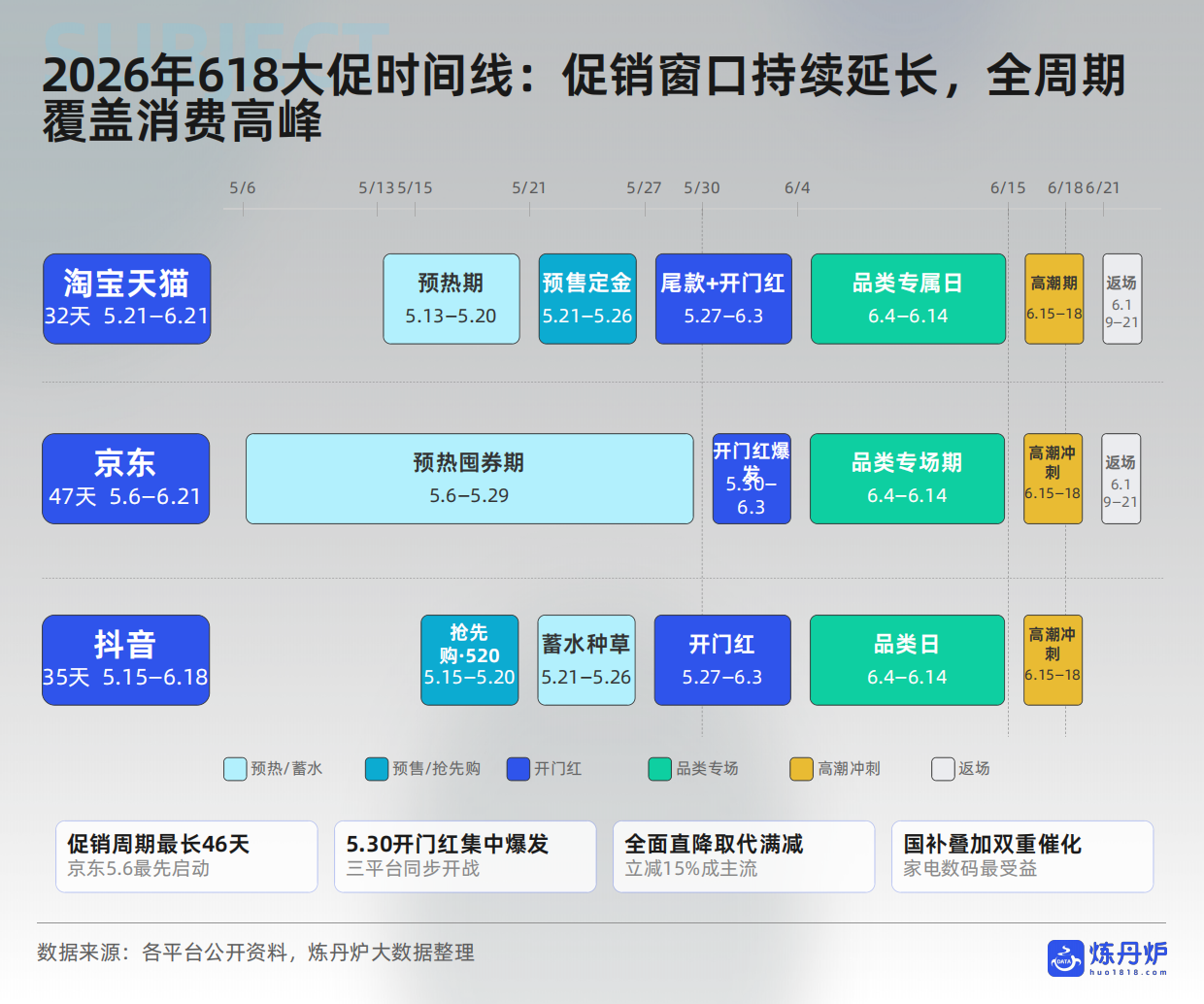This screenshot has width=1204, height=1004.
Task: Select the 抖音 platform label
Action: click(126, 660)
